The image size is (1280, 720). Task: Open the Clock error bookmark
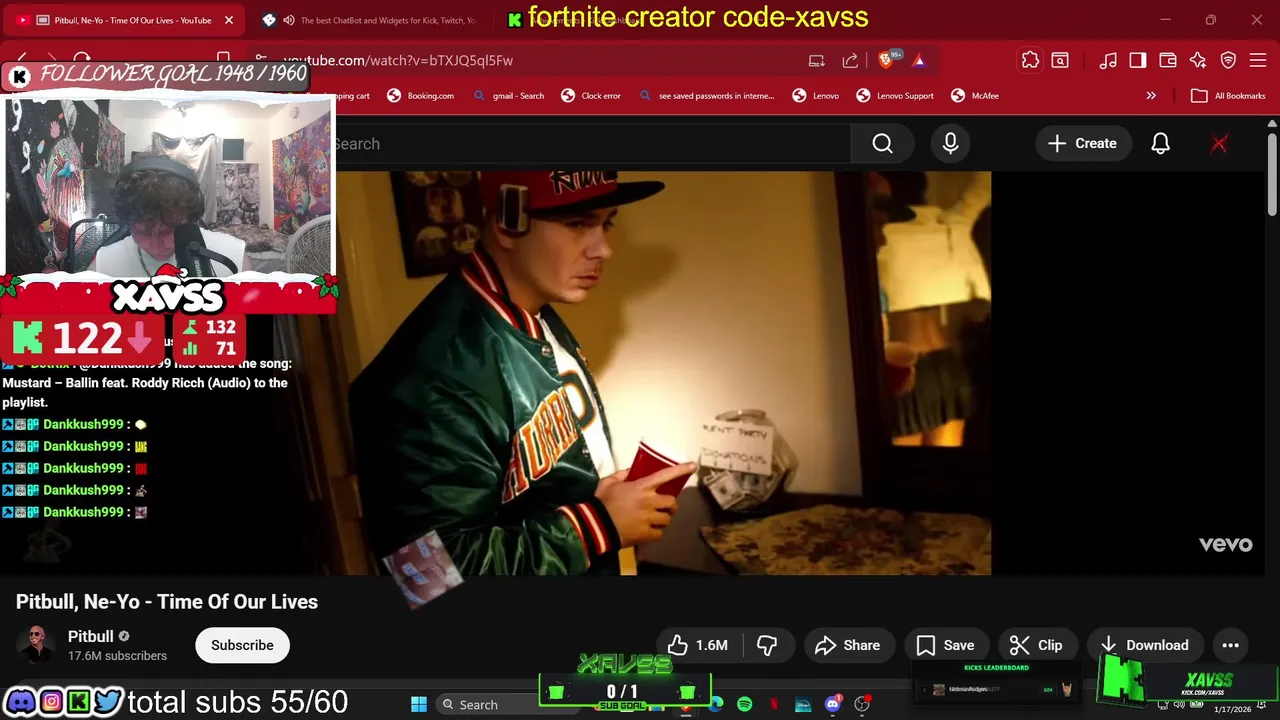(591, 96)
